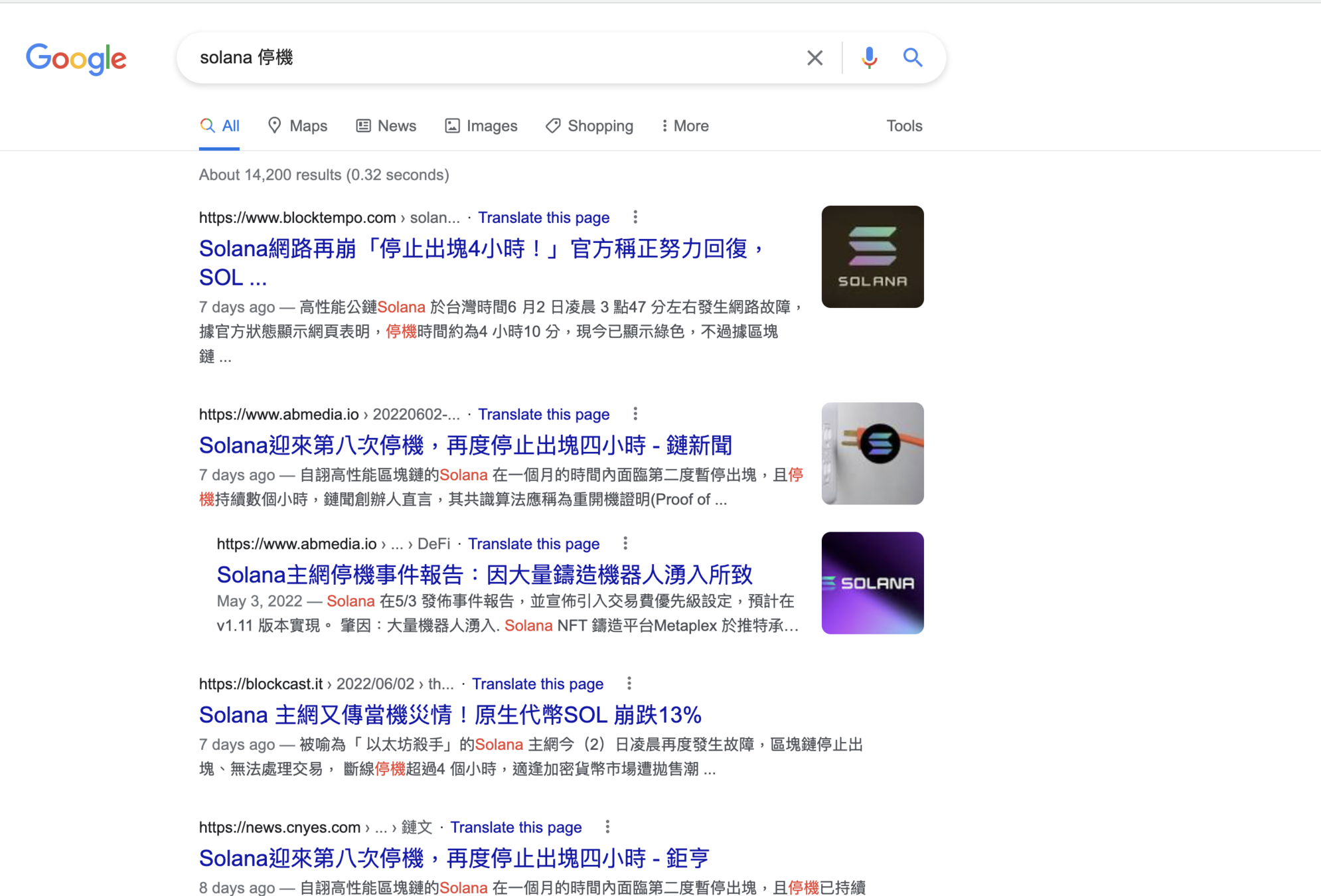Clear the search box with X icon
Image resolution: width=1321 pixels, height=896 pixels.
coord(815,58)
